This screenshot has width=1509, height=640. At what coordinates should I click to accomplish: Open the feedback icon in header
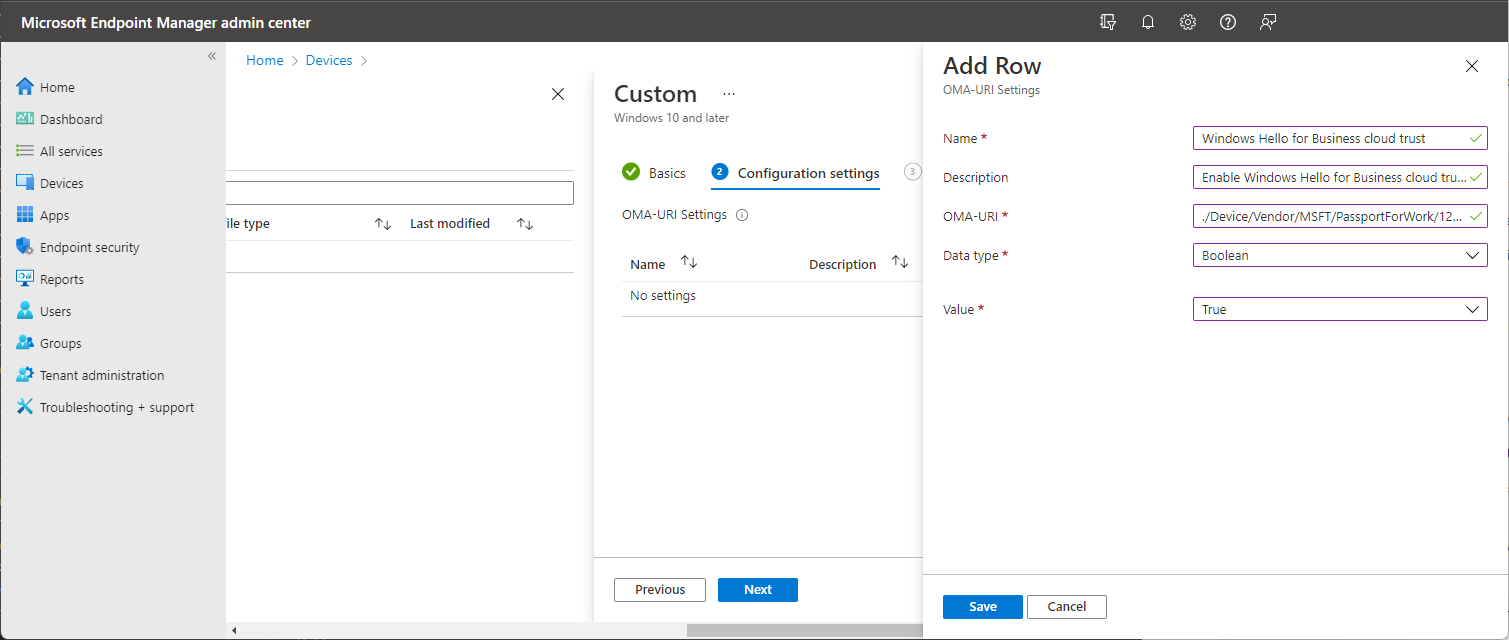pyautogui.click(x=1268, y=22)
